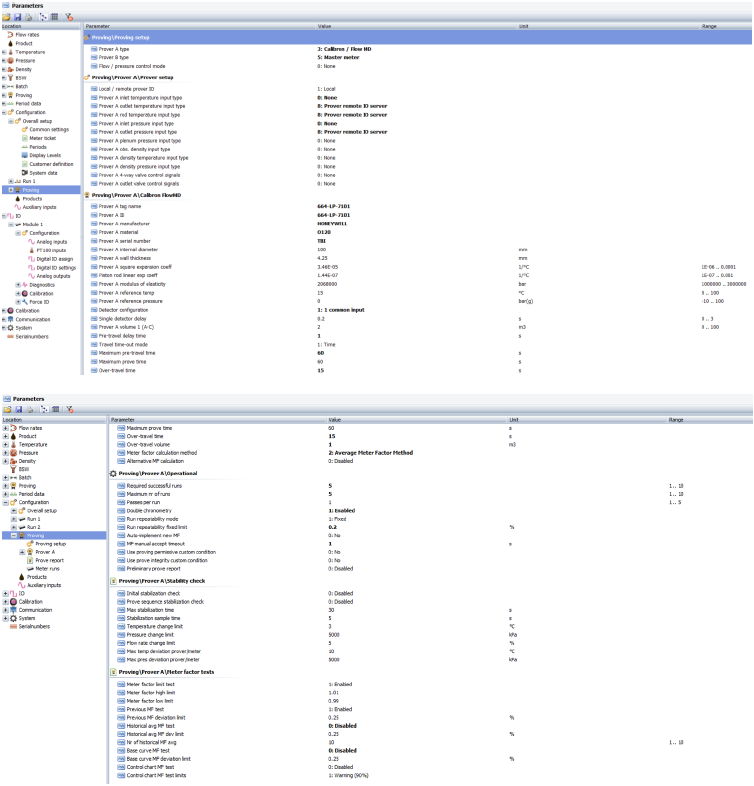Select Meter runs in bottom window tree
Viewport: 754px width, 786px height.
[x=47, y=568]
